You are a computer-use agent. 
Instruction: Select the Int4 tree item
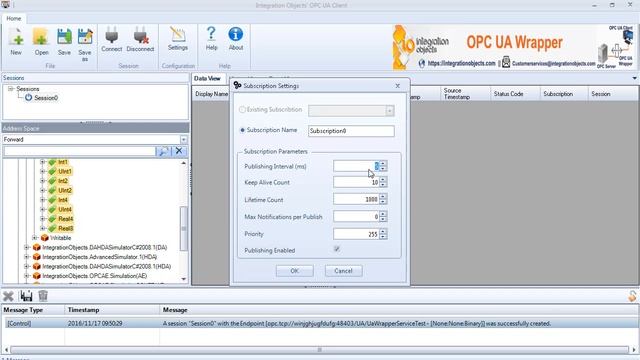(62, 200)
